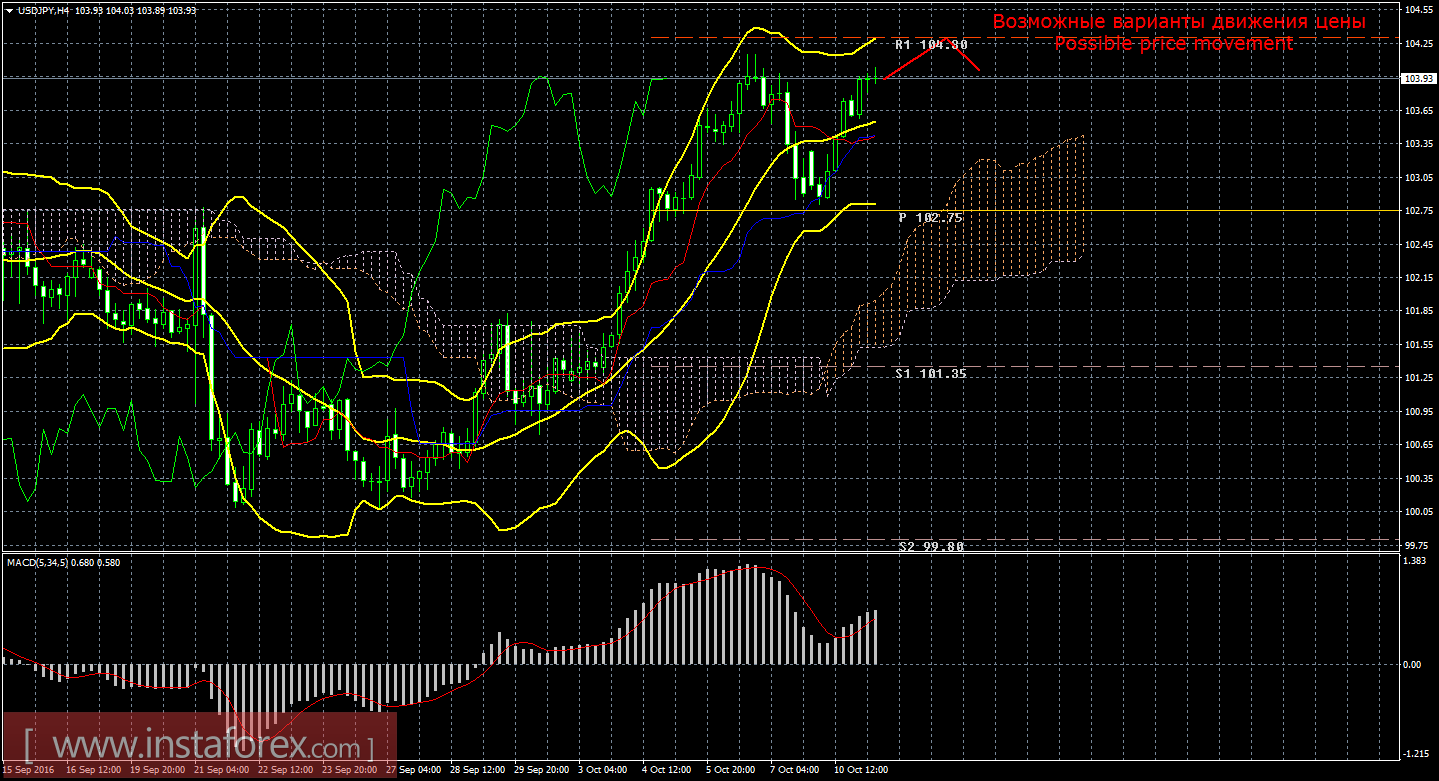Click the current price tag 103.93
The width and height of the screenshot is (1439, 781).
[x=1415, y=78]
